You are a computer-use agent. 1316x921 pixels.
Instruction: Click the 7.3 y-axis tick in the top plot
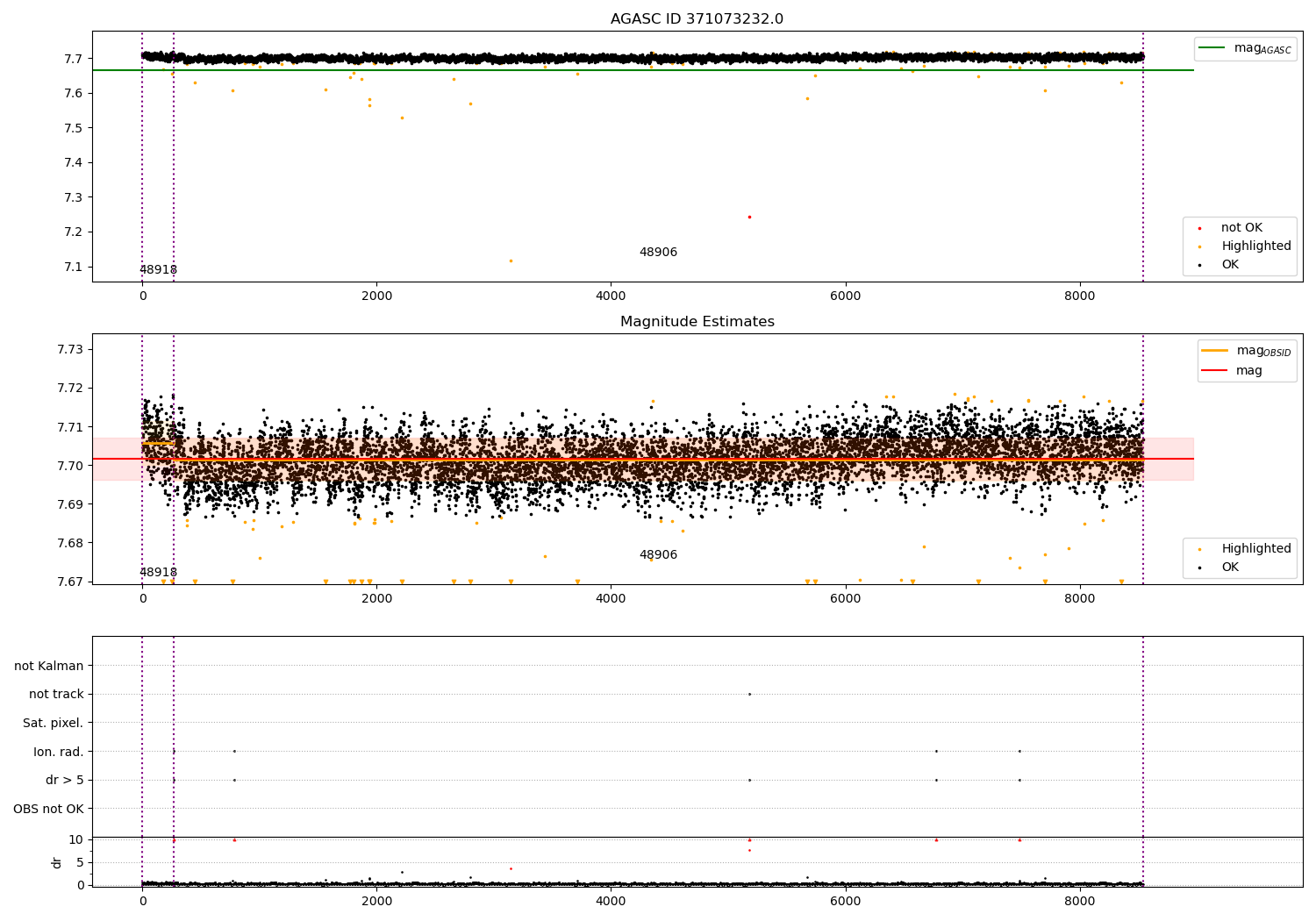[x=74, y=197]
